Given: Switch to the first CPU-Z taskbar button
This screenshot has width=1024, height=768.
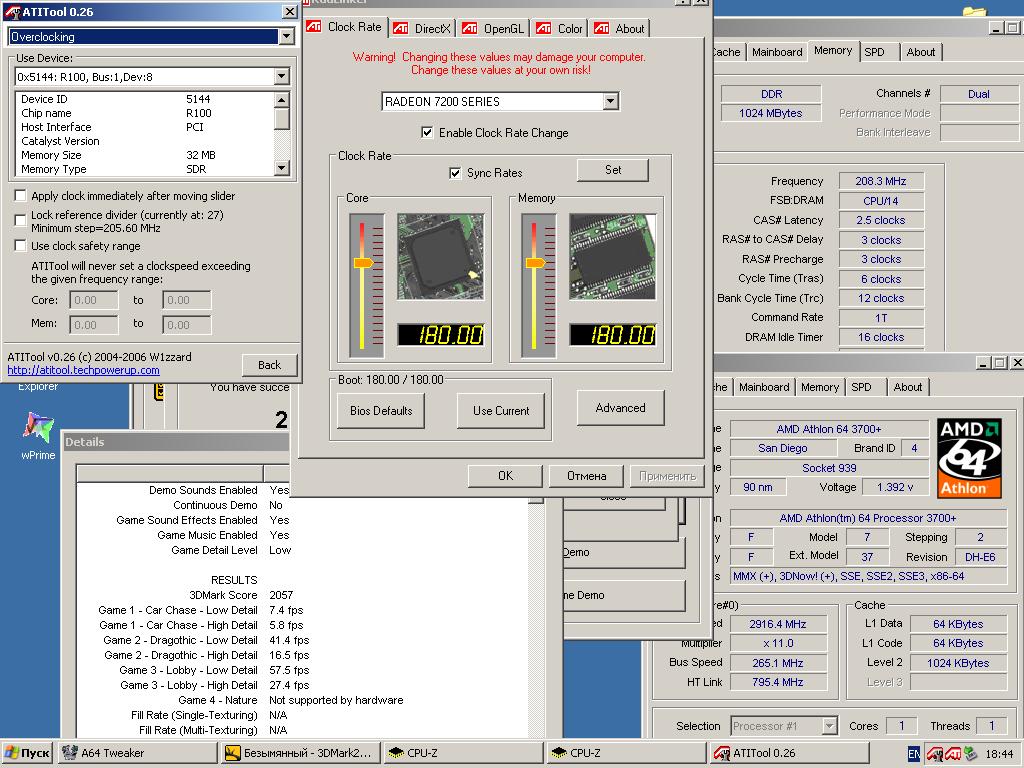Looking at the screenshot, I should [x=463, y=753].
